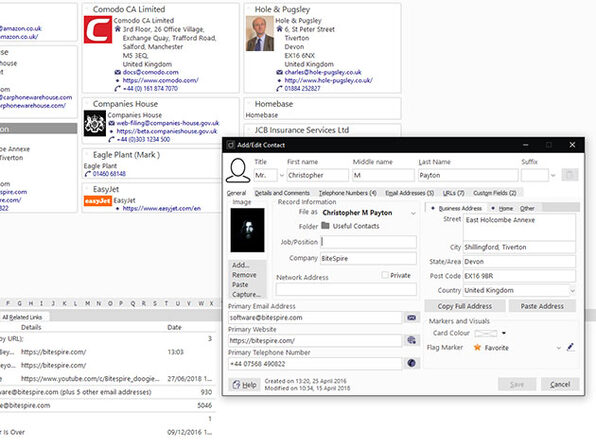Click Paste under the contact image
This screenshot has height=447, width=596.
(x=240, y=285)
